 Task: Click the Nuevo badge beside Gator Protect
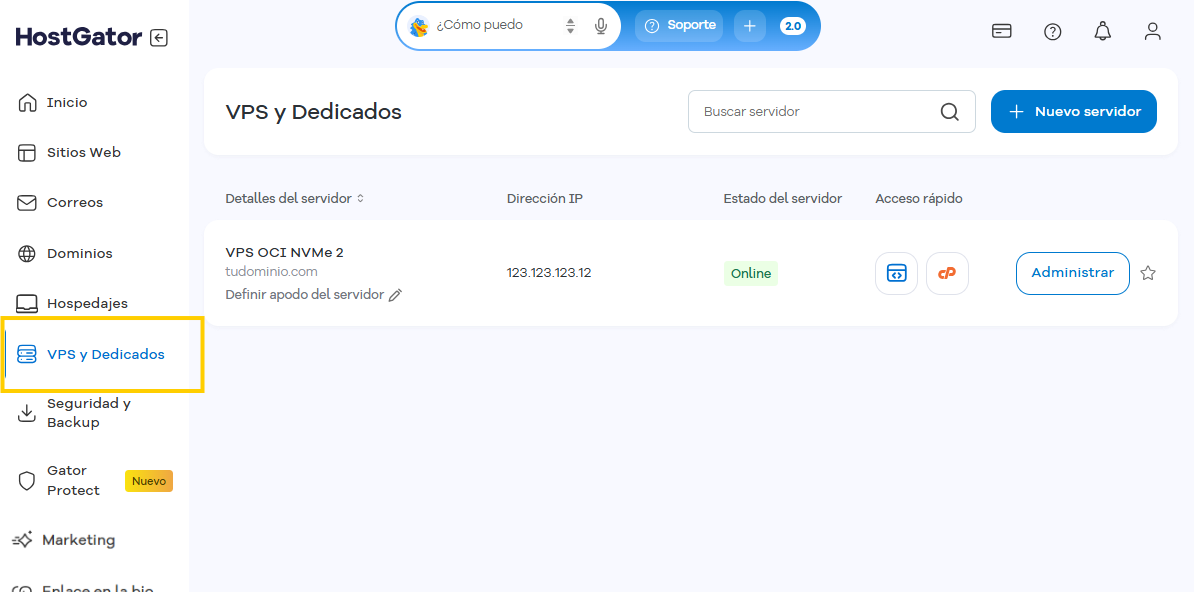point(148,481)
